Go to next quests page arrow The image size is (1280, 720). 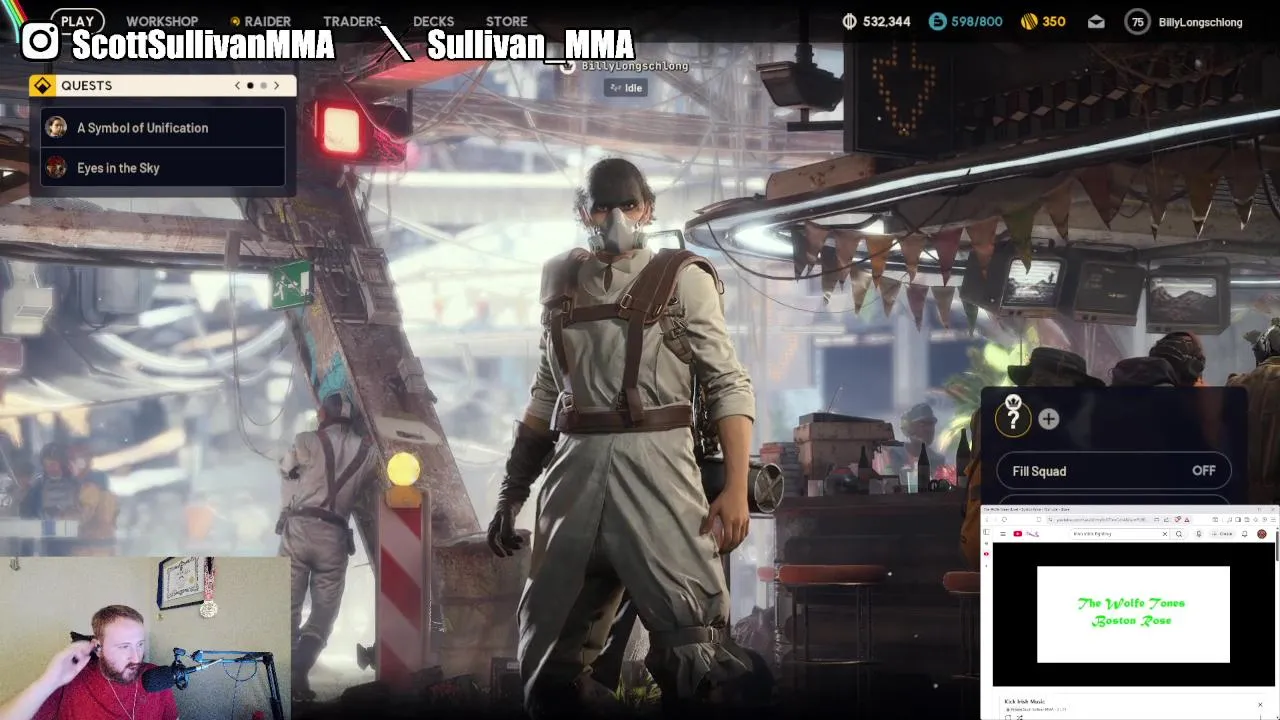(277, 86)
